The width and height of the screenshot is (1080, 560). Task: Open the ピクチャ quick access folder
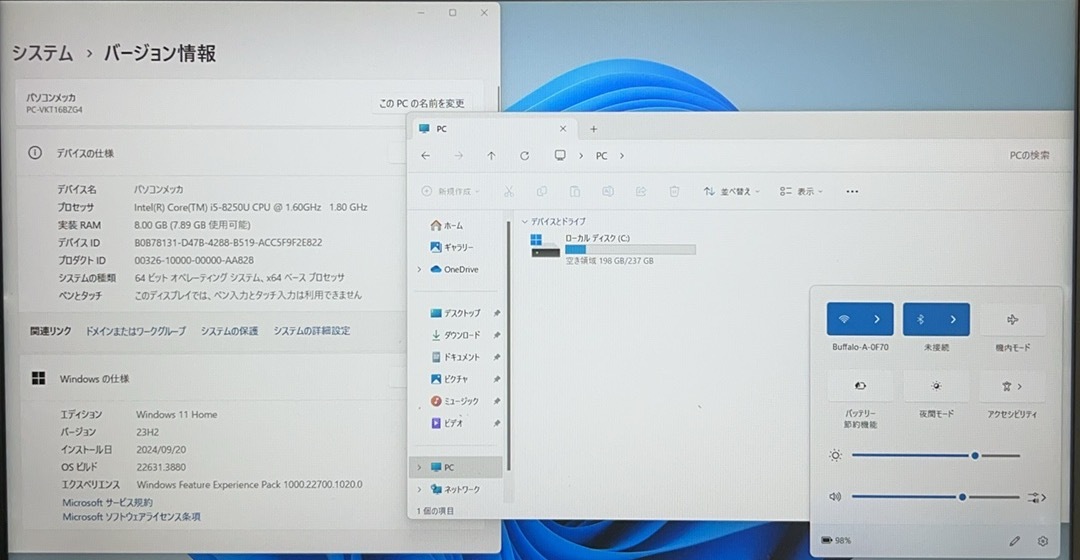pos(449,379)
